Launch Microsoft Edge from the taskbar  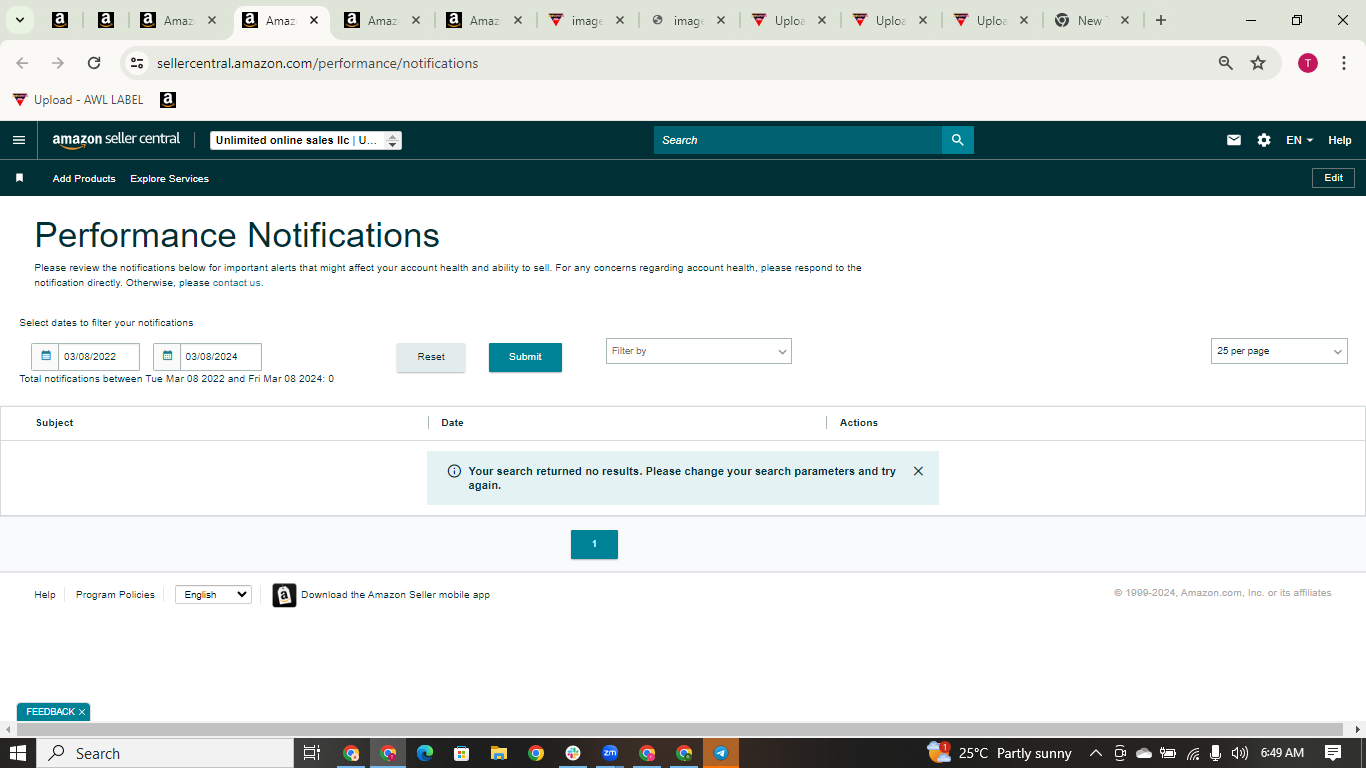[425, 753]
